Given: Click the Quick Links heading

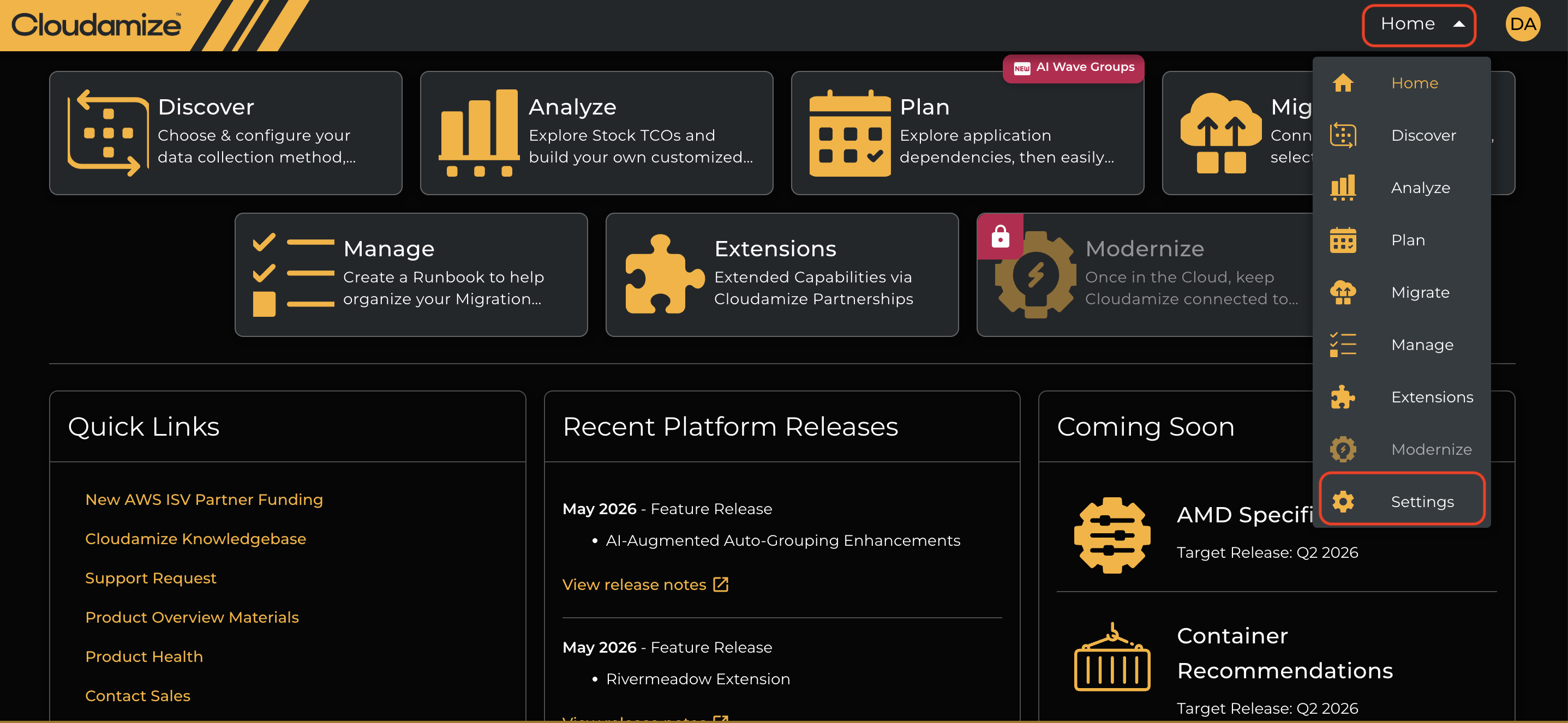Looking at the screenshot, I should coord(143,426).
